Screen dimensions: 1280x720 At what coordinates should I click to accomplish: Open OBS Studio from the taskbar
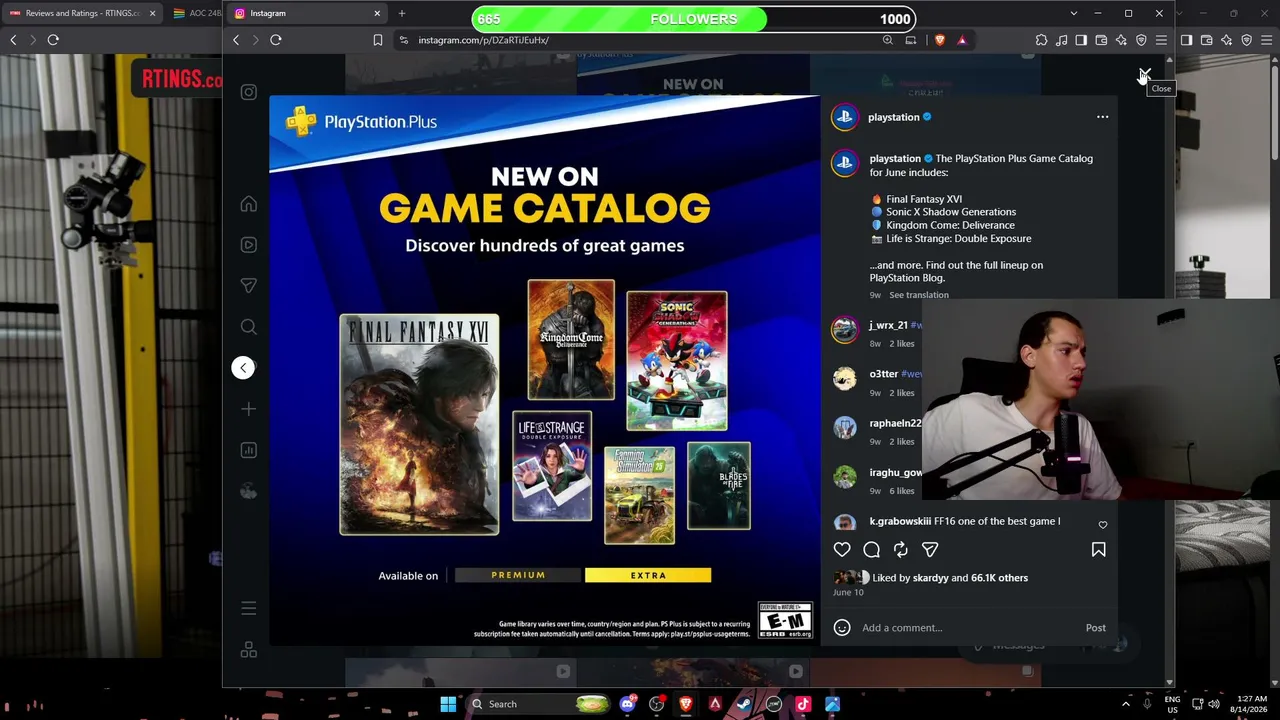[657, 704]
